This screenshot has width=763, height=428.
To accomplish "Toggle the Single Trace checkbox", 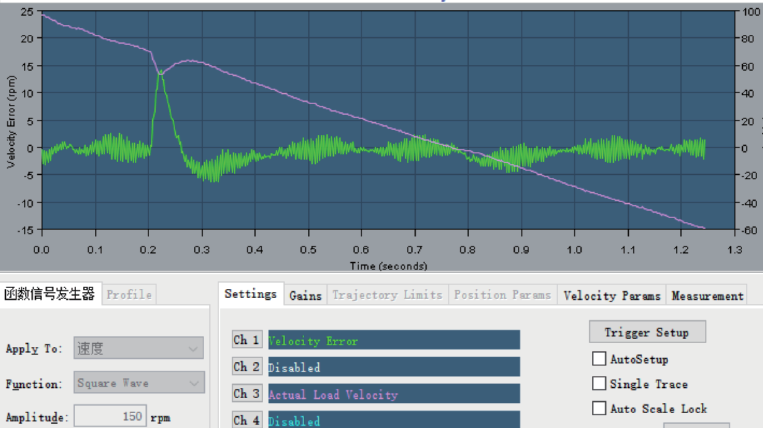I will (x=599, y=384).
